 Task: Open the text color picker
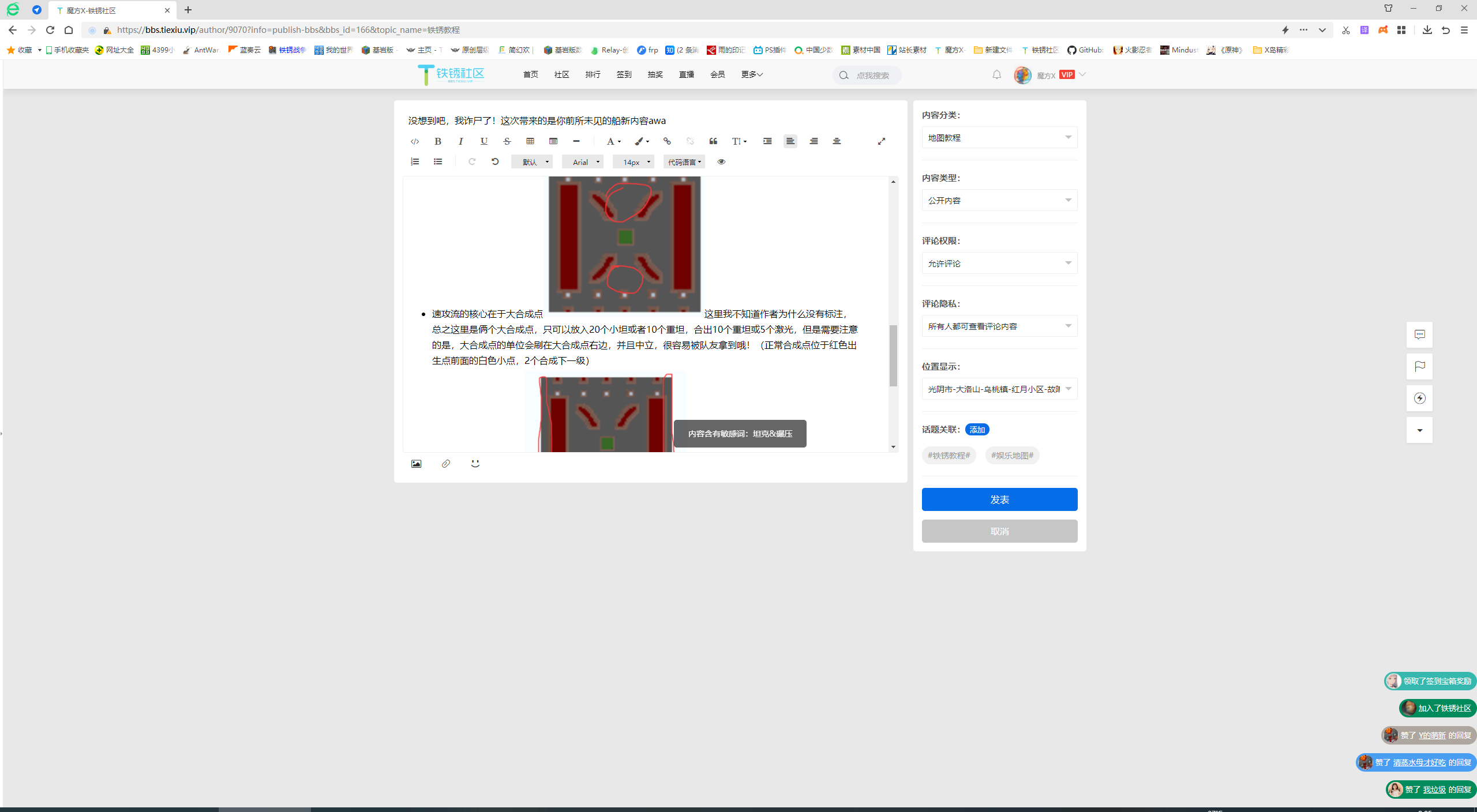click(x=613, y=141)
